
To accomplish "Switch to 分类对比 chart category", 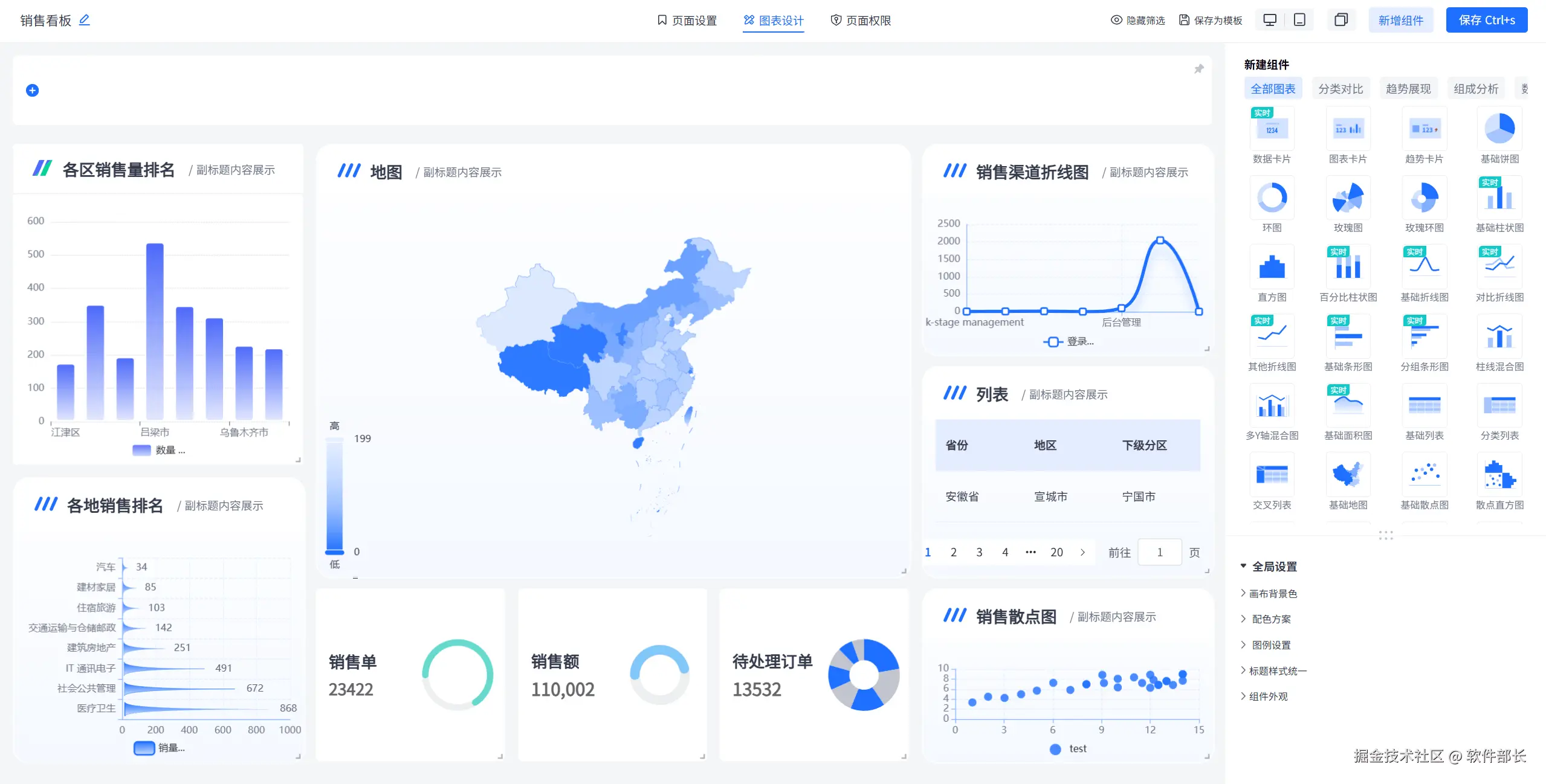I will [x=1341, y=89].
